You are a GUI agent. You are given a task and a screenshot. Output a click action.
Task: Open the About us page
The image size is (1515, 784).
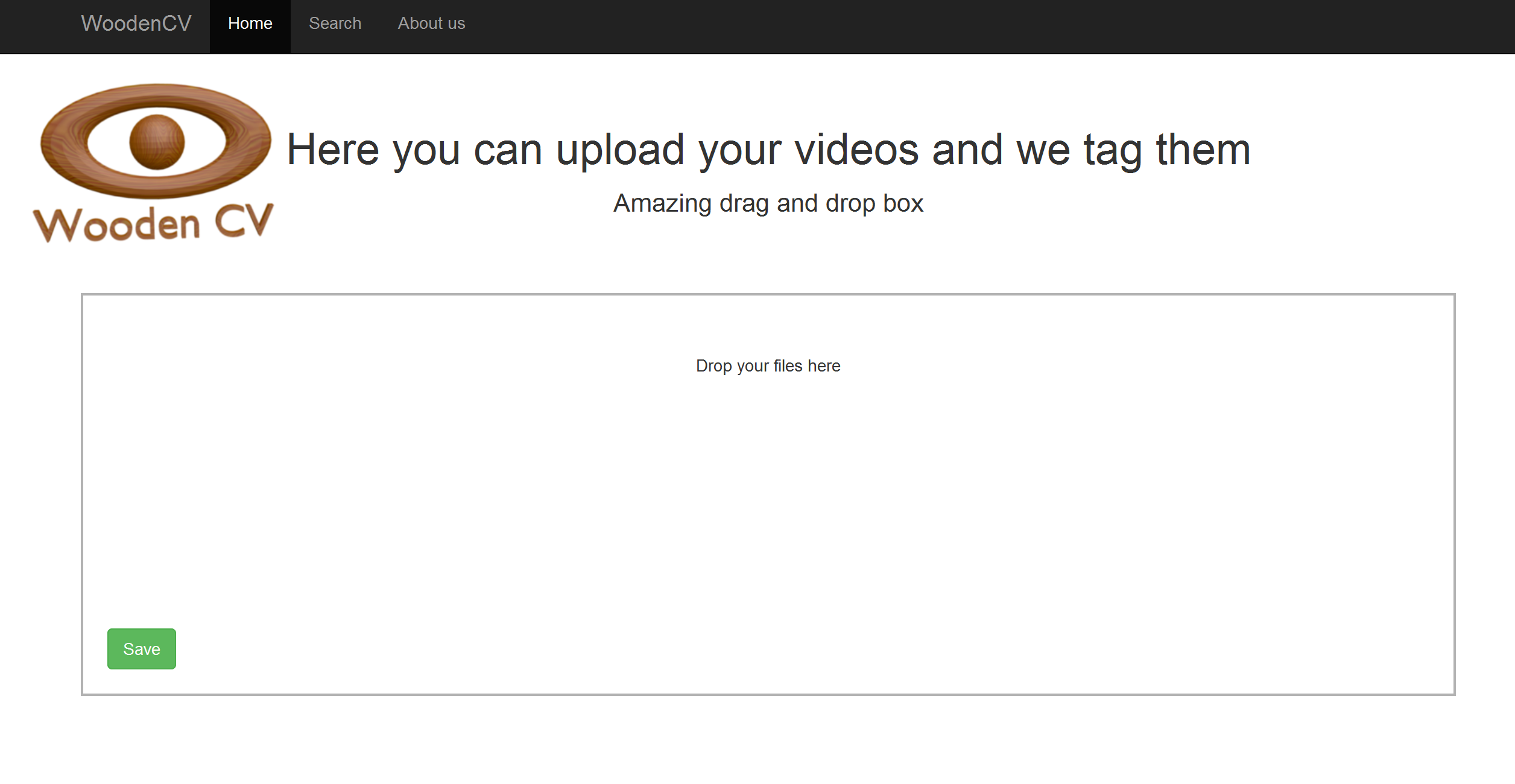(431, 24)
